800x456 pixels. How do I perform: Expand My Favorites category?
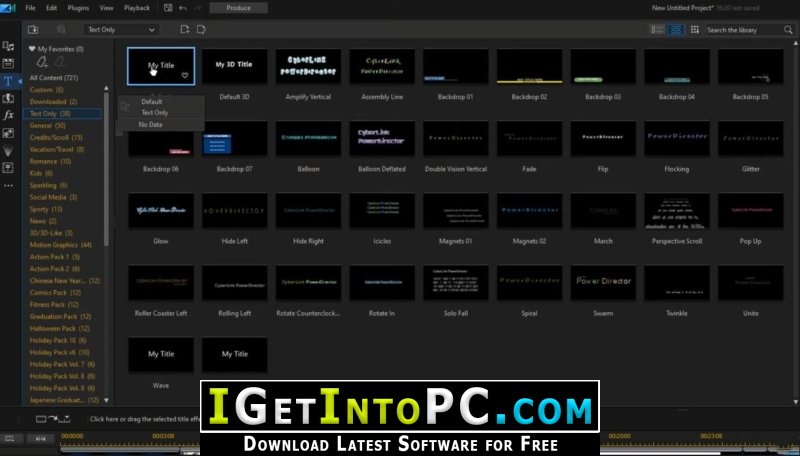pyautogui.click(x=32, y=48)
